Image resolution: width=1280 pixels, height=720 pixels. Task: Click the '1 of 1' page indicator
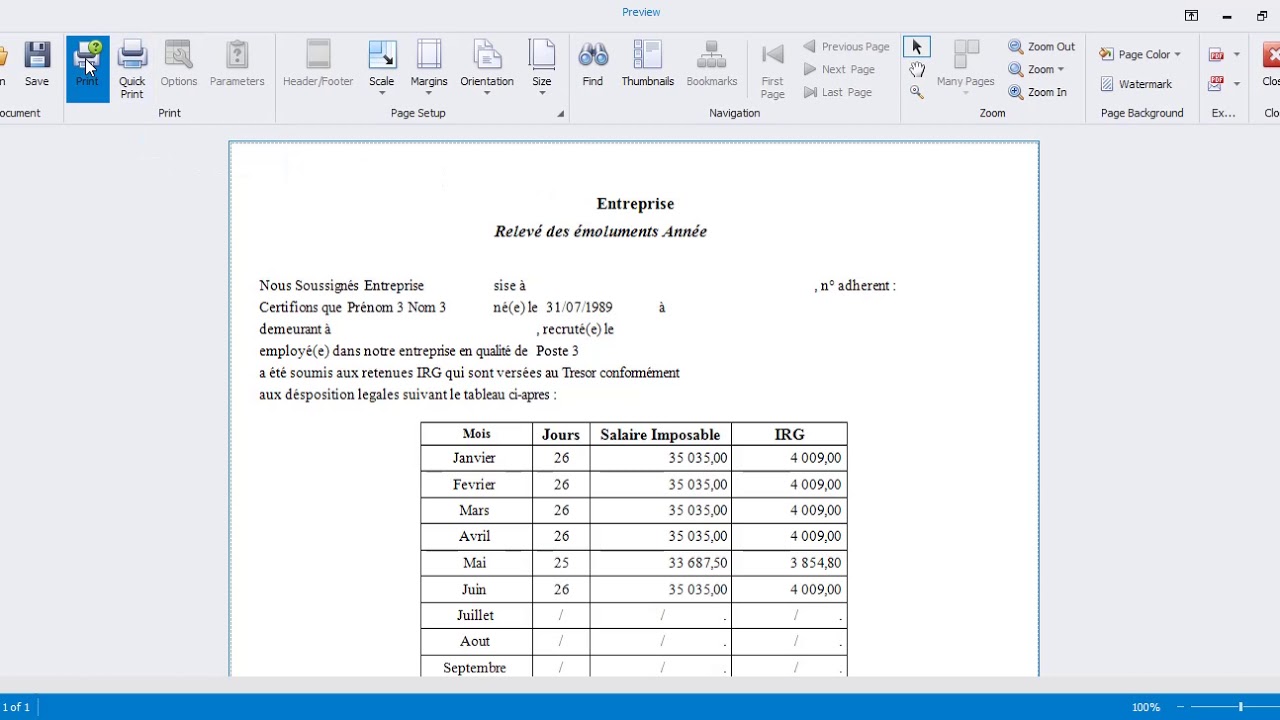tap(16, 707)
